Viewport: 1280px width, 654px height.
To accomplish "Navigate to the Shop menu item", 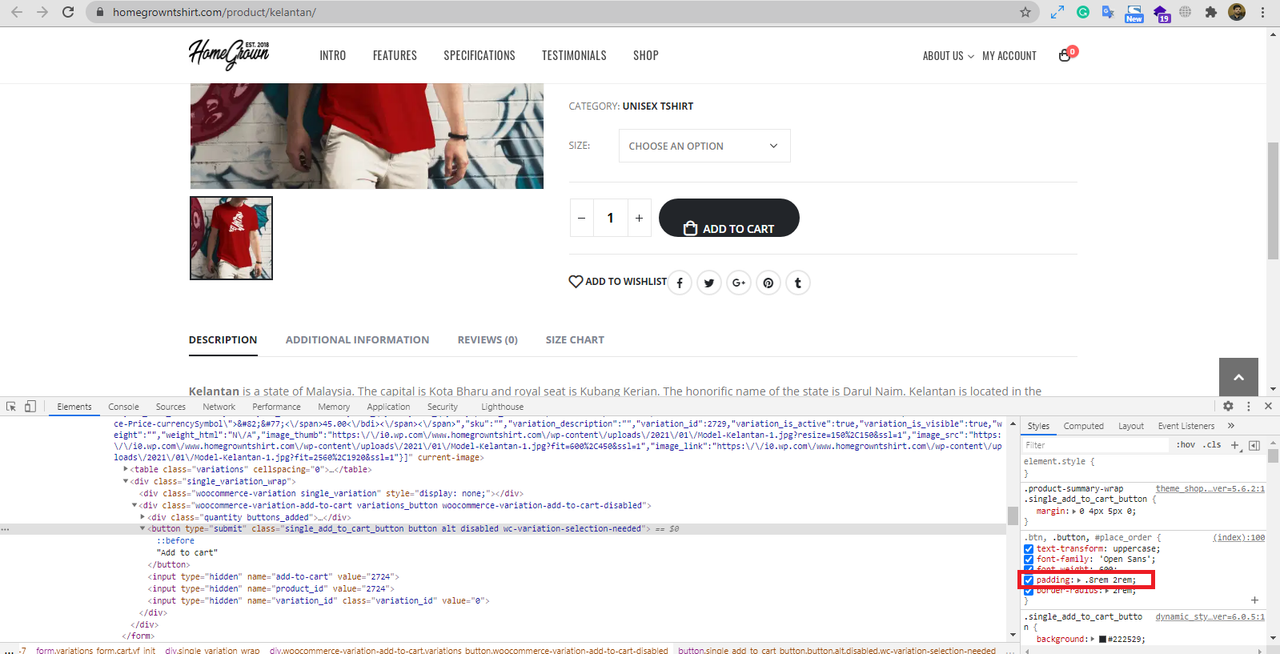I will [646, 56].
